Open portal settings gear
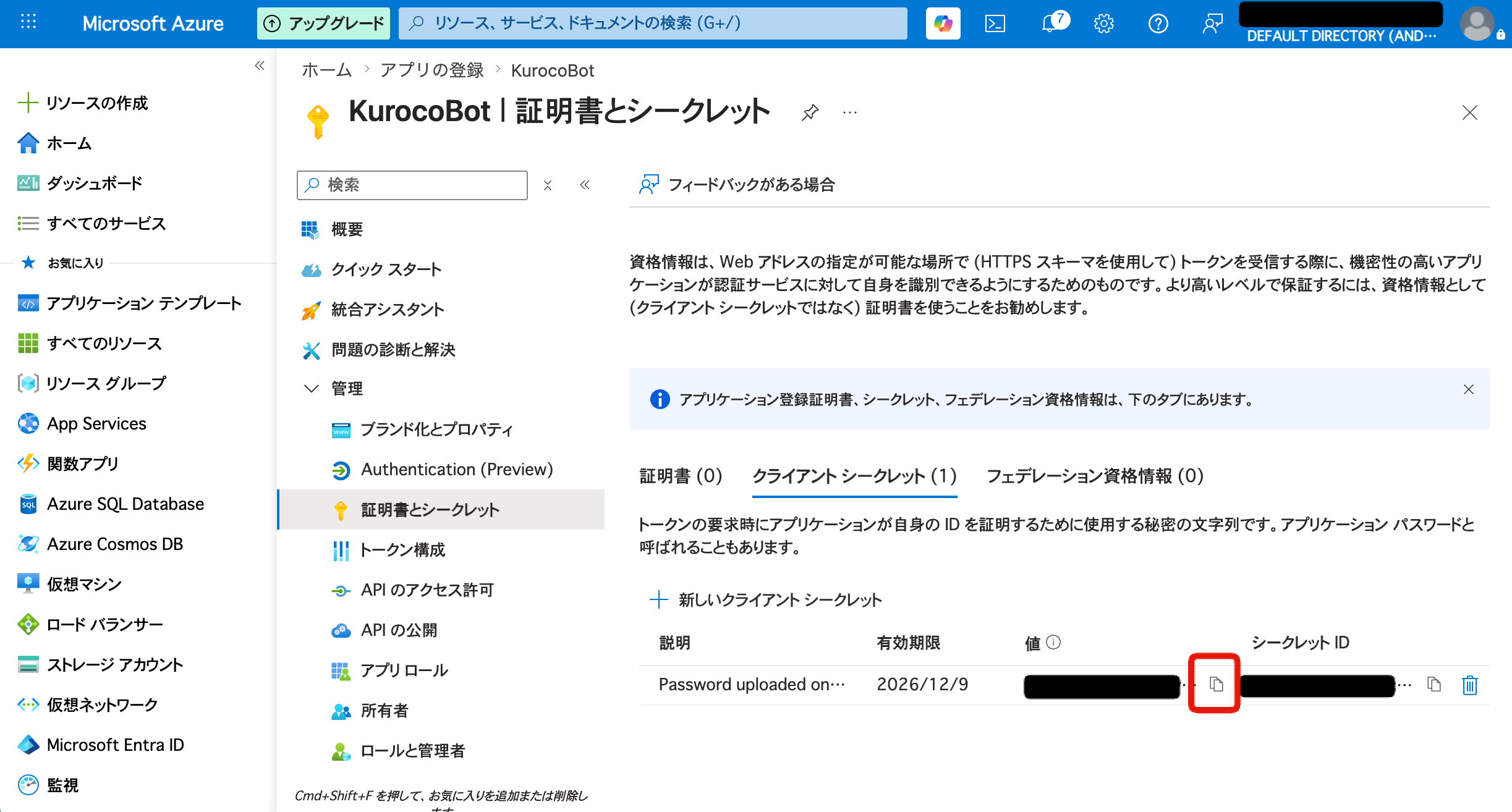This screenshot has height=812, width=1512. click(x=1103, y=23)
